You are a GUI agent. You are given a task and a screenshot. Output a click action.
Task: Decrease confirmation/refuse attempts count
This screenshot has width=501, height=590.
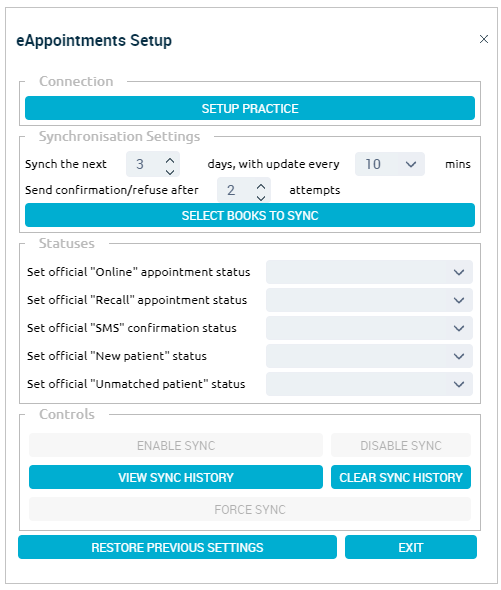click(261, 198)
